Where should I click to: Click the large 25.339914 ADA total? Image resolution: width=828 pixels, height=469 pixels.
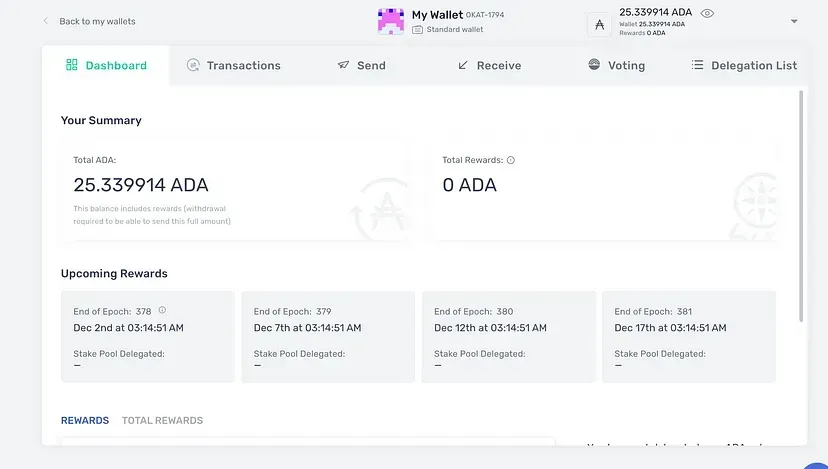point(141,185)
